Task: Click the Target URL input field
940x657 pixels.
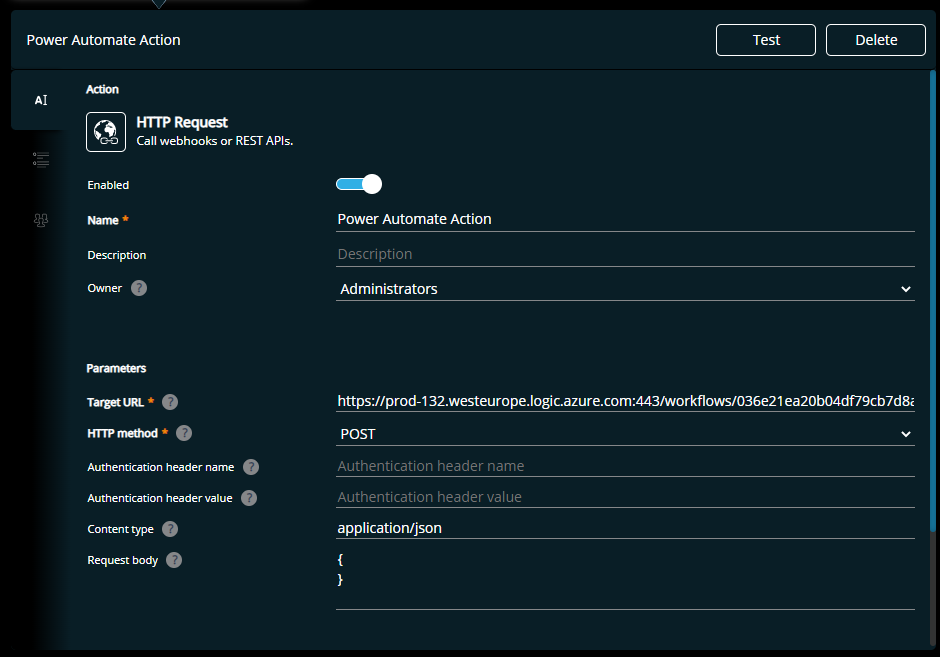Action: 625,401
